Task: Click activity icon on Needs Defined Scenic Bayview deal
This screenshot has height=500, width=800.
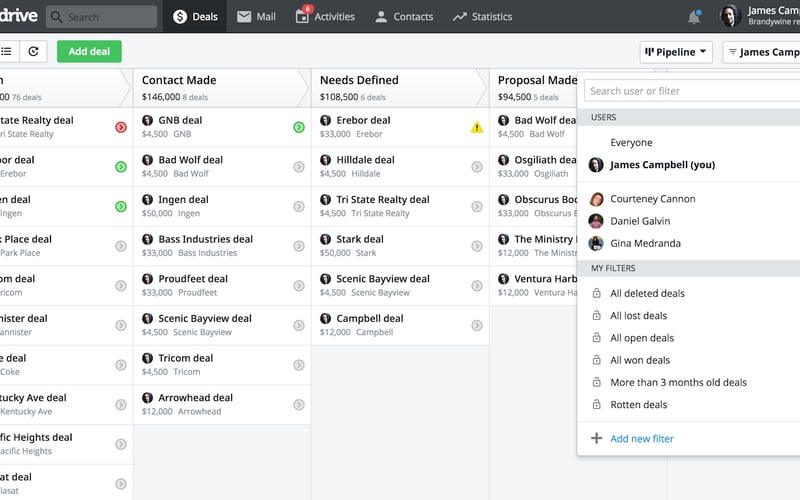Action: point(477,286)
